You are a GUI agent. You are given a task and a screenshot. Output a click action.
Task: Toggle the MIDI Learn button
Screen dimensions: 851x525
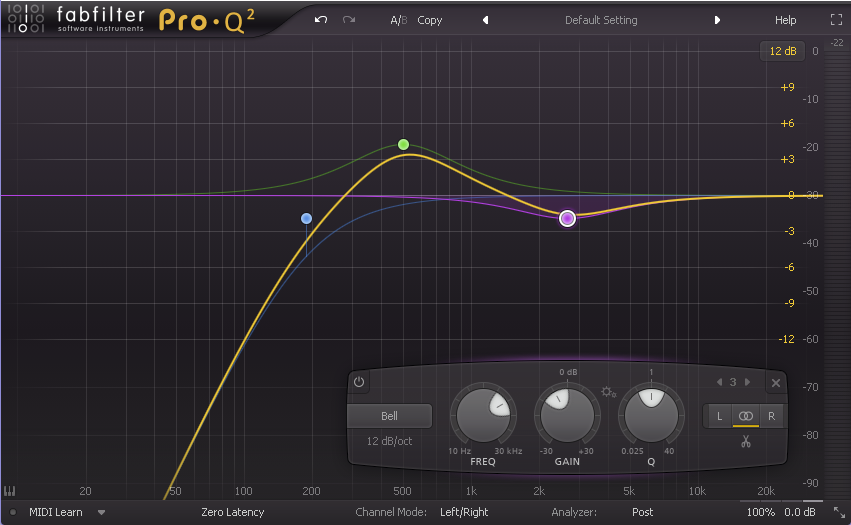click(x=55, y=512)
